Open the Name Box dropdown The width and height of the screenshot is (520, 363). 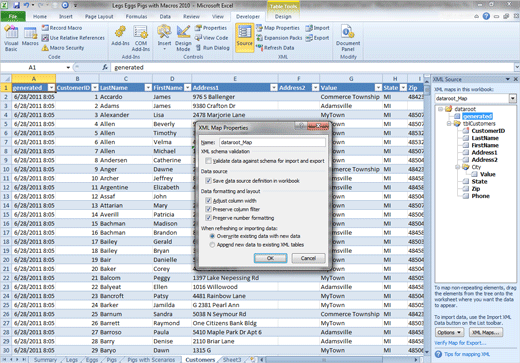pyautogui.click(x=68, y=67)
